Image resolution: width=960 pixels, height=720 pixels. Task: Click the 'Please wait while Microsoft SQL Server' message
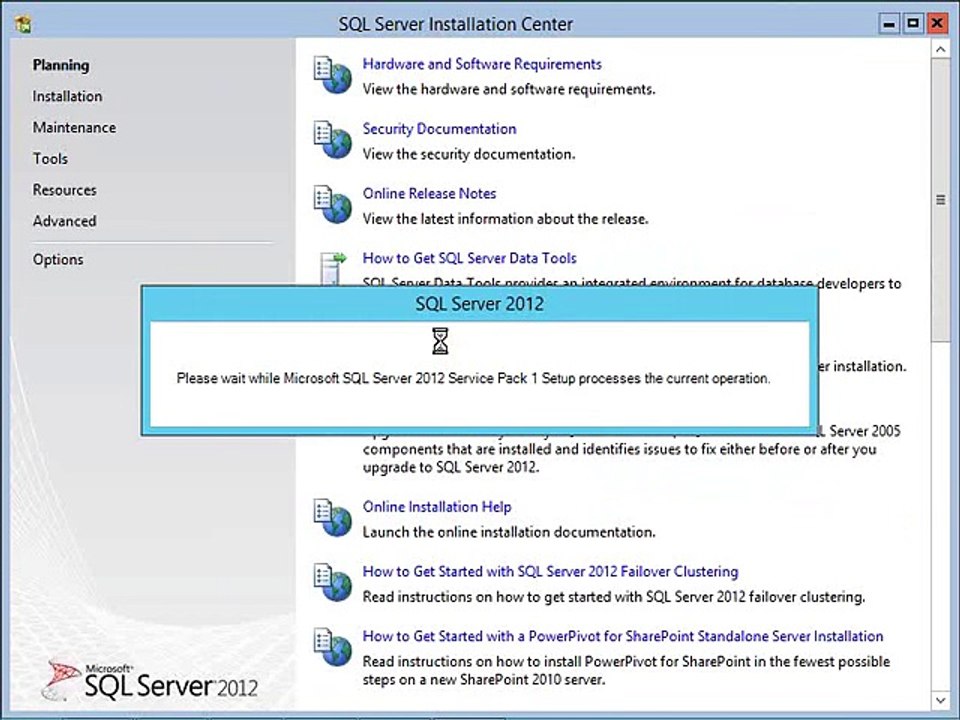click(473, 378)
